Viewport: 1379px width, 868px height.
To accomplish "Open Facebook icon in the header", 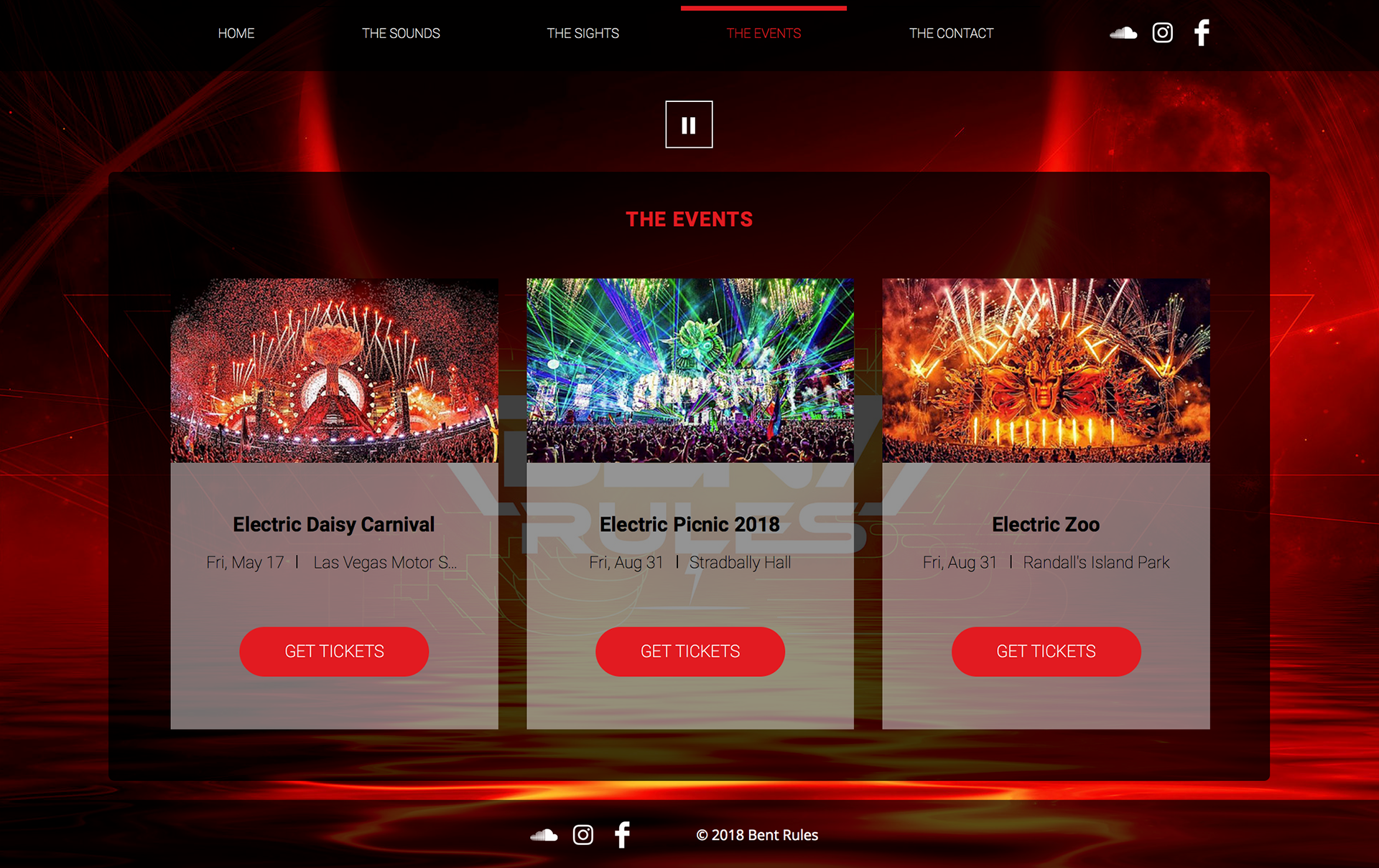I will pyautogui.click(x=1202, y=33).
